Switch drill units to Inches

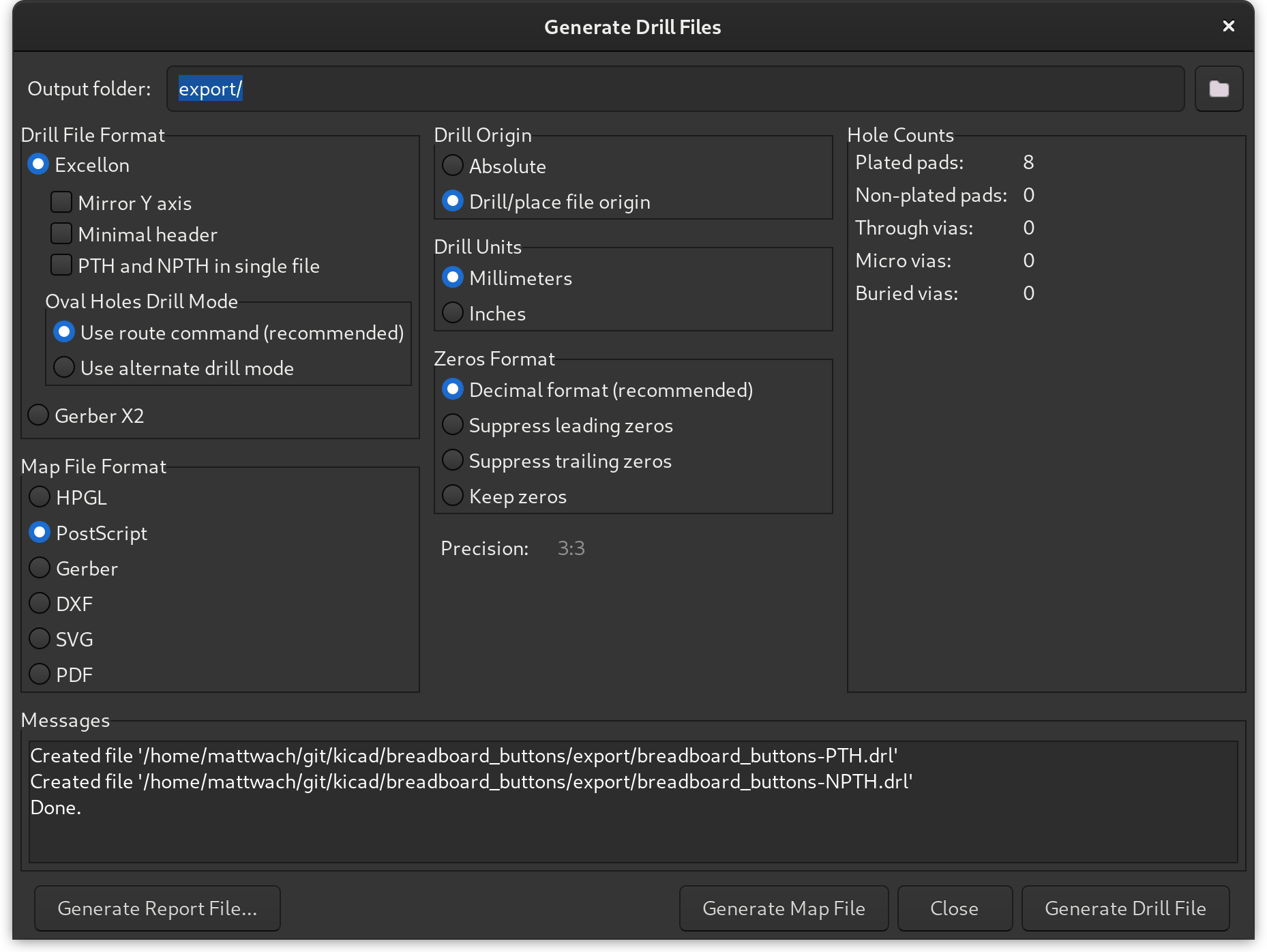pos(453,313)
